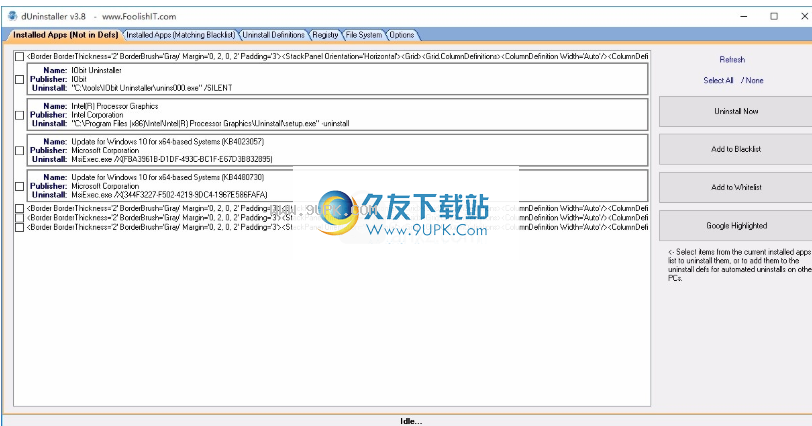Switch to Installed Apps (Not in Defs) tab

point(65,35)
